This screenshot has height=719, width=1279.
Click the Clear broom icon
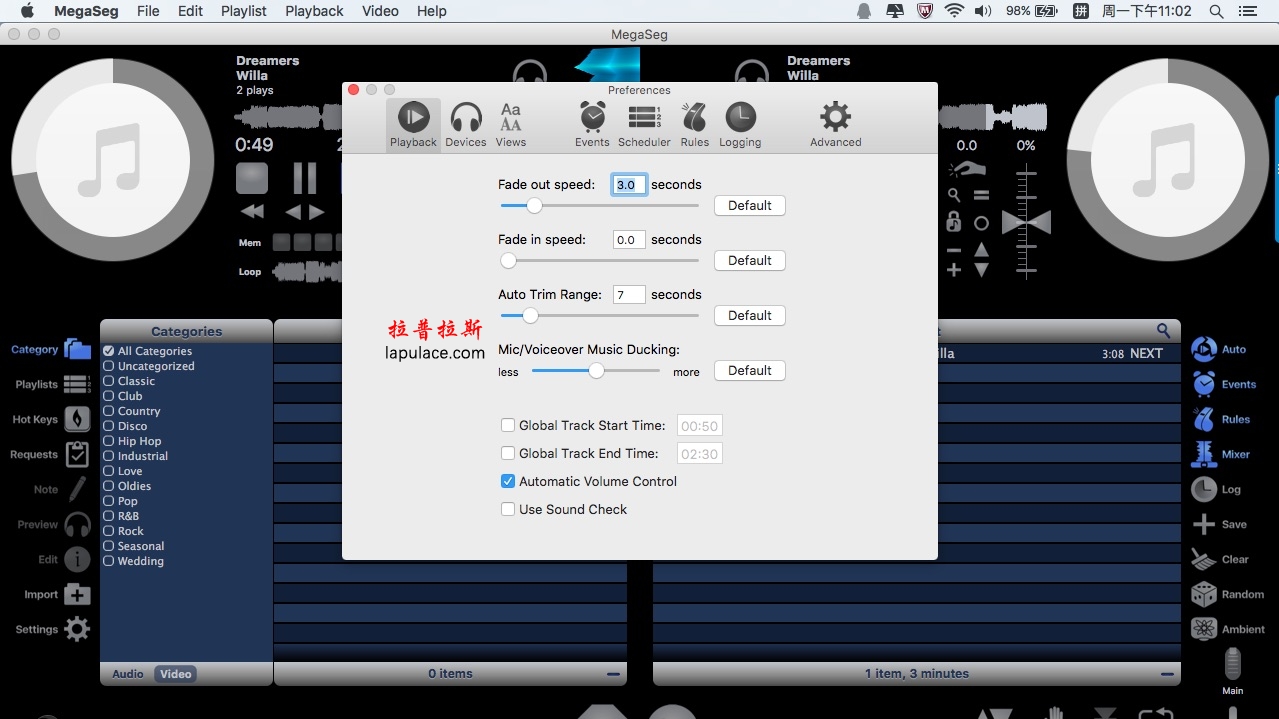click(1204, 559)
